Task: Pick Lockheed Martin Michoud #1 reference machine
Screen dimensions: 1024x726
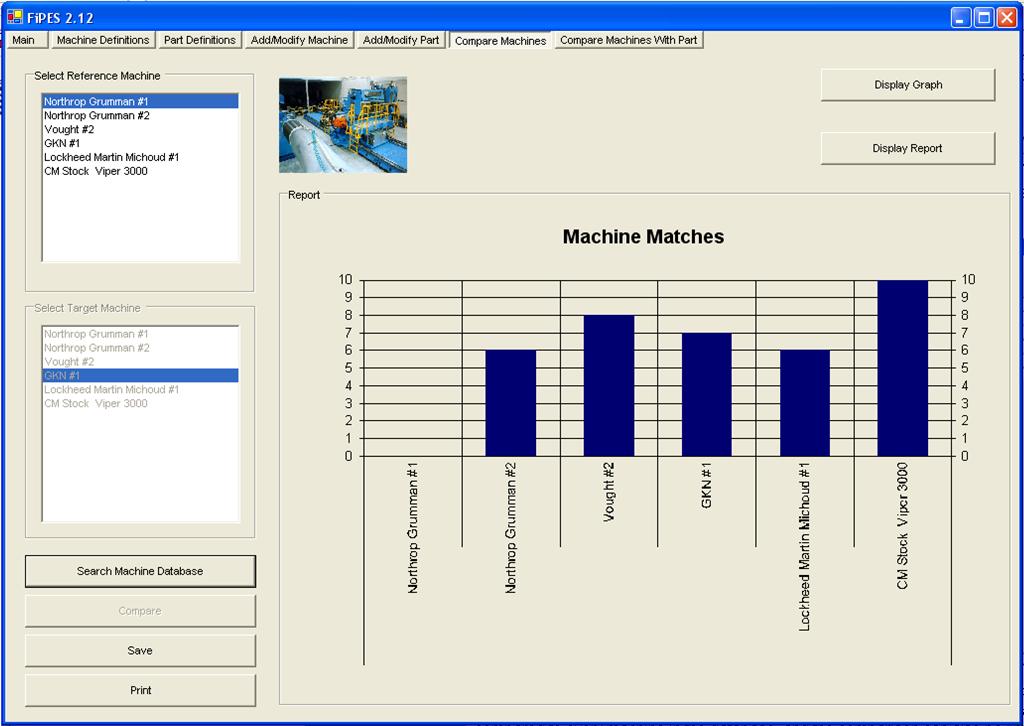Action: click(x=111, y=157)
